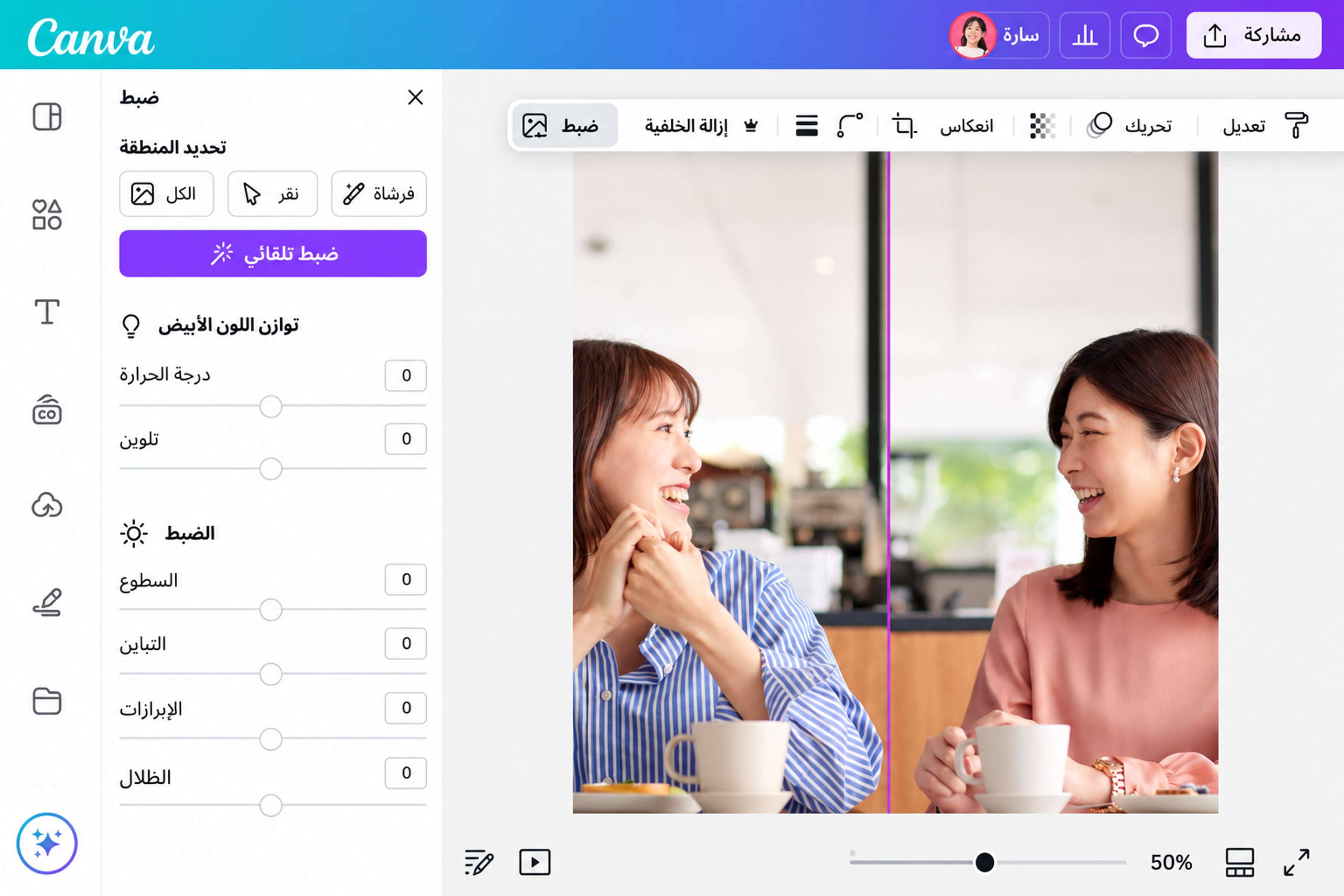The image size is (1344, 896).
Task: Enter fullscreen with the expand arrows icon
Action: (1296, 862)
